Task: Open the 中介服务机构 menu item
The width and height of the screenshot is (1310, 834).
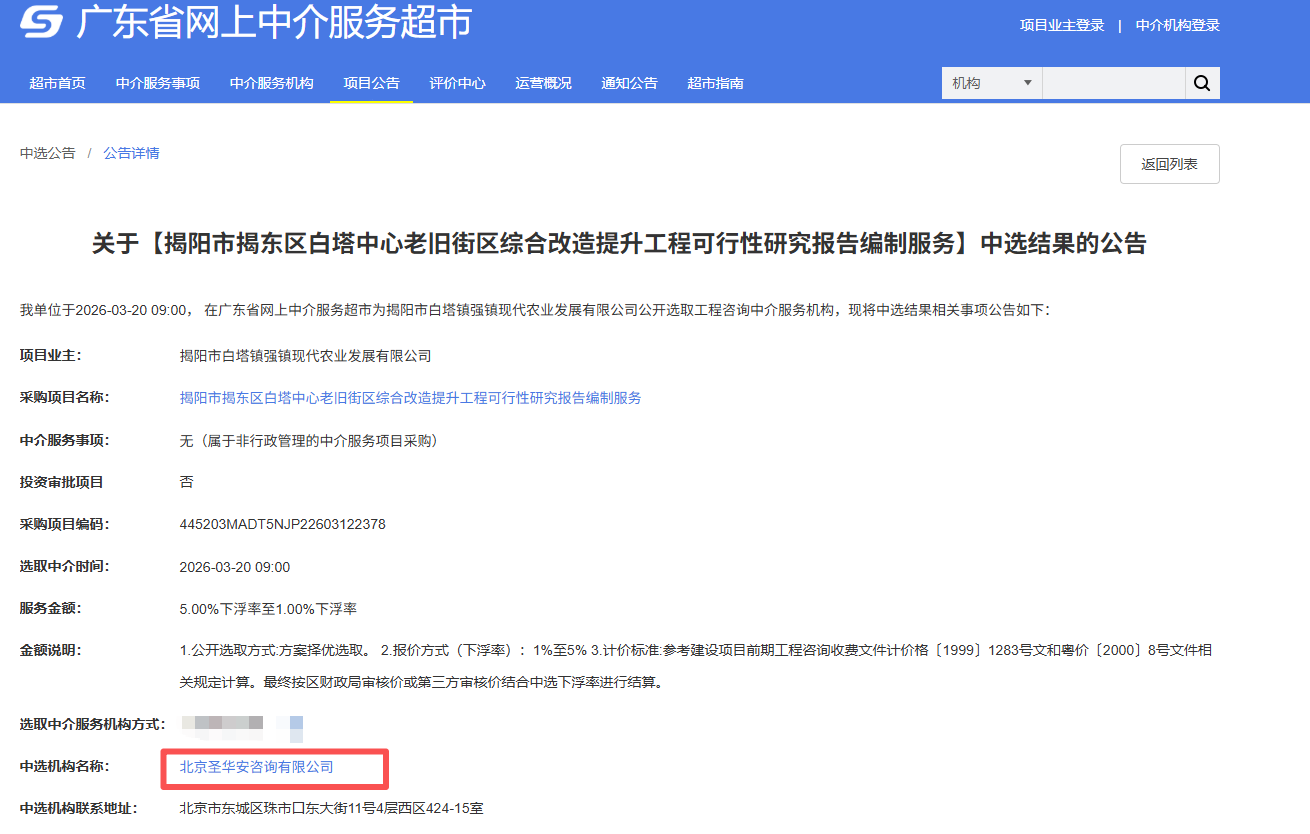Action: (x=272, y=83)
